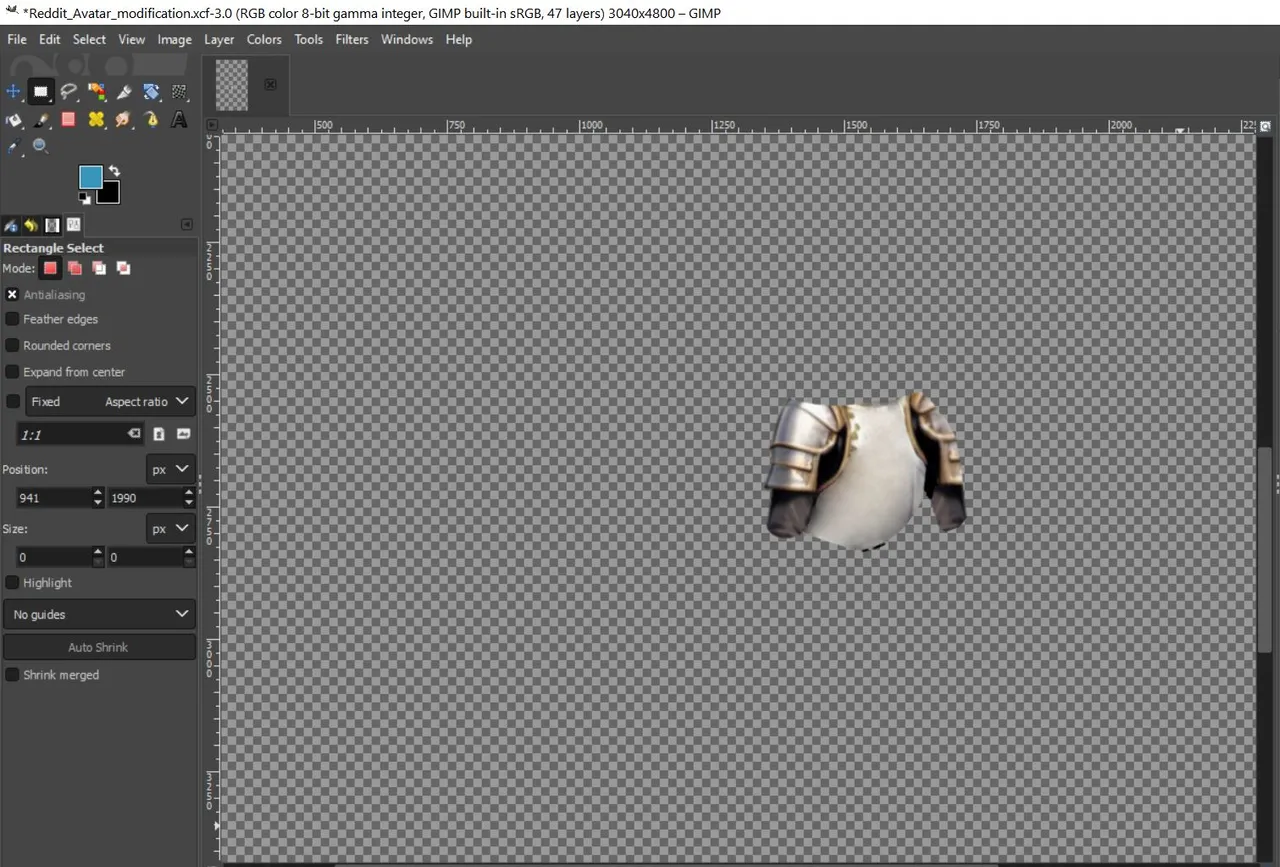
Task: Open the Position unit px dropdown
Action: pos(171,468)
